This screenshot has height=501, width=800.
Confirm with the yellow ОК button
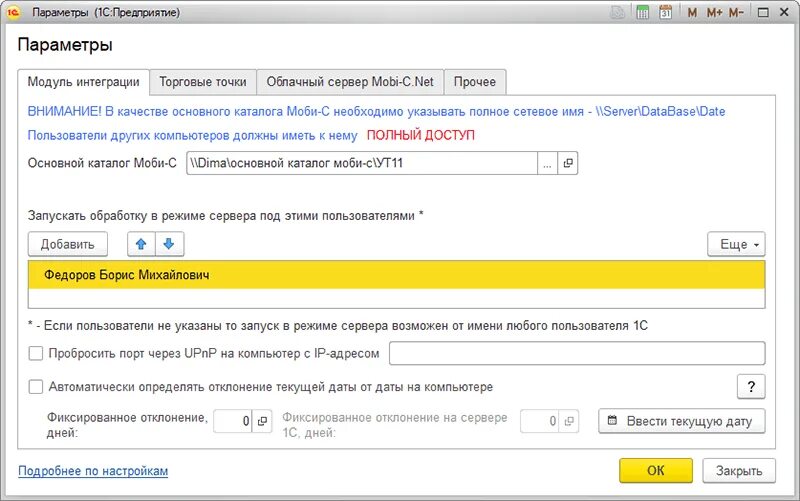pyautogui.click(x=656, y=470)
